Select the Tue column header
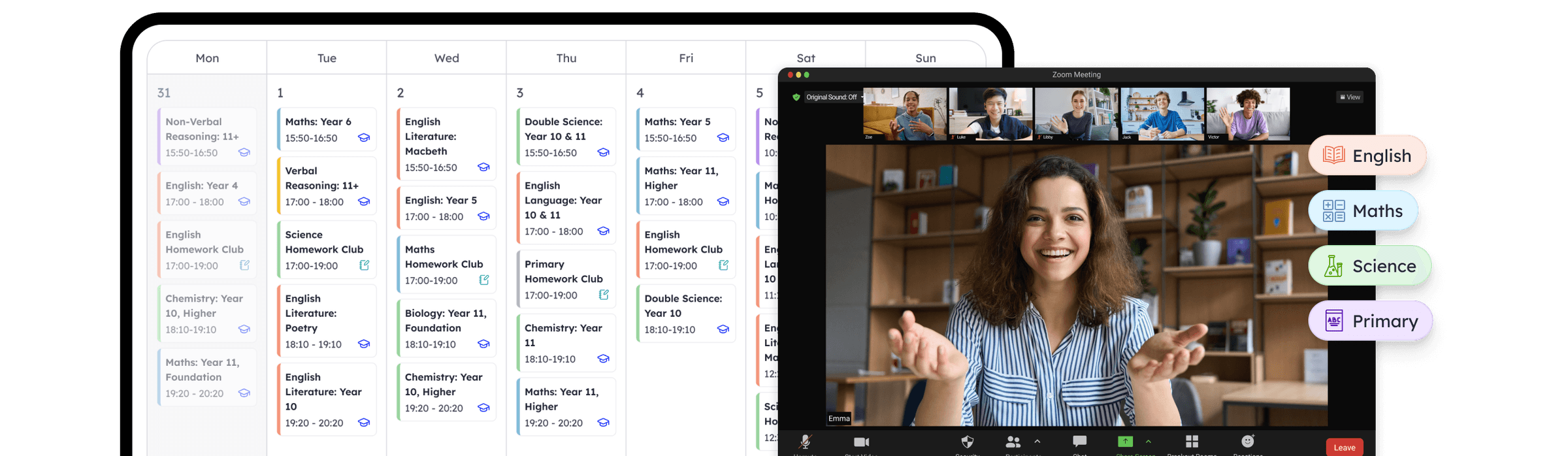Screen dimensions: 1568x456 pyautogui.click(x=327, y=58)
